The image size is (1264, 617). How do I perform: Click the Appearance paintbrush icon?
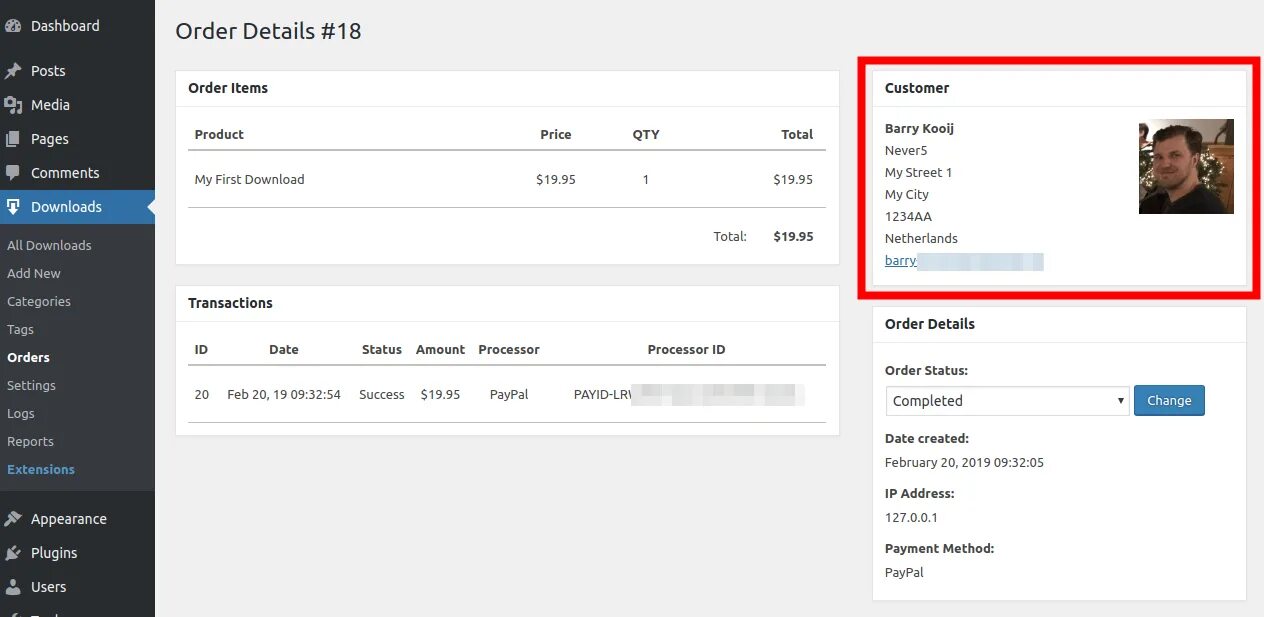13,519
